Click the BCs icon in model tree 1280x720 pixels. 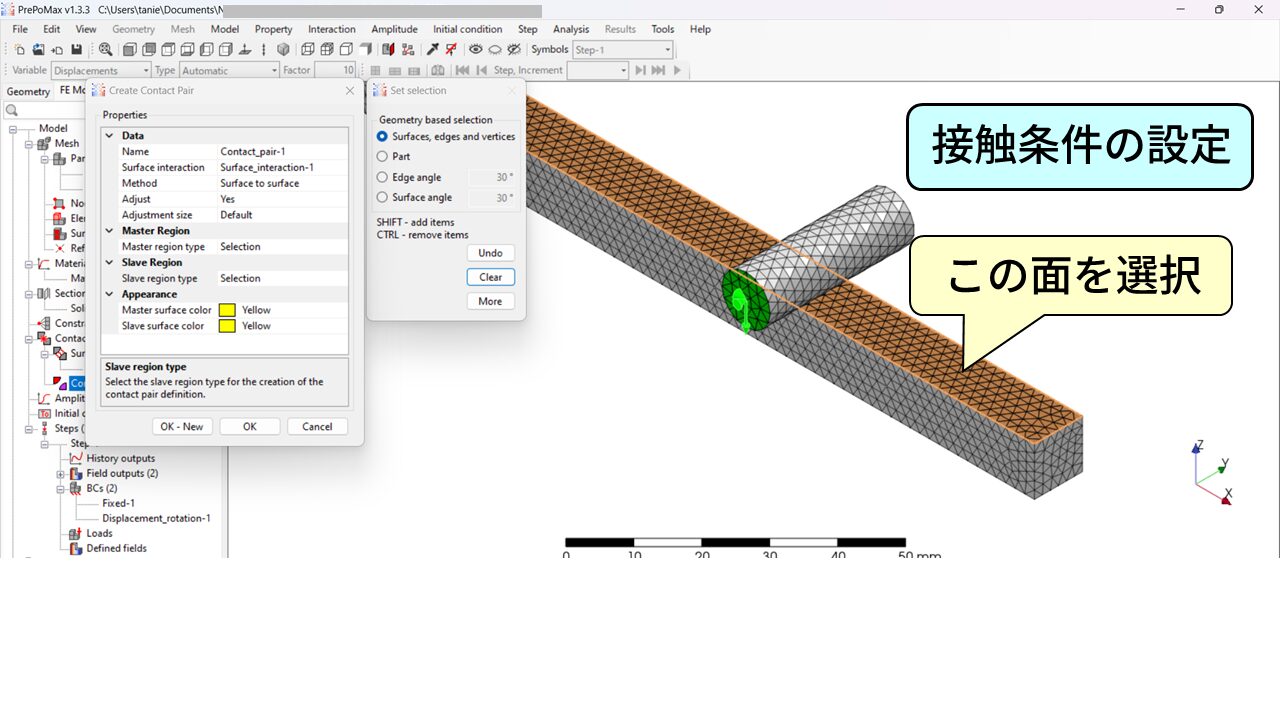pos(77,489)
